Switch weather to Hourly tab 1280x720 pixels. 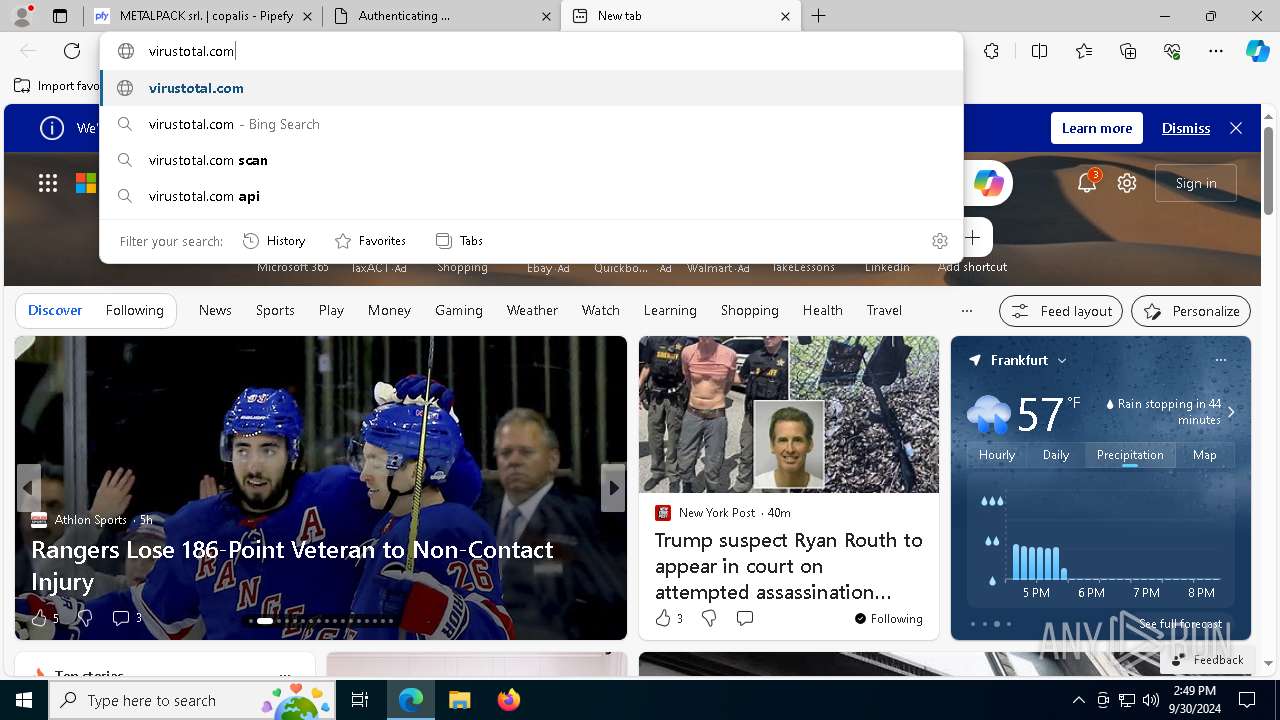(997, 455)
